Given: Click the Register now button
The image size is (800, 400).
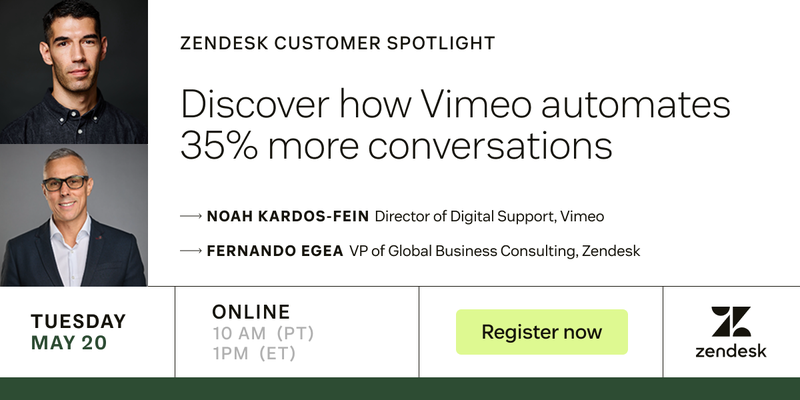Looking at the screenshot, I should pos(541,332).
